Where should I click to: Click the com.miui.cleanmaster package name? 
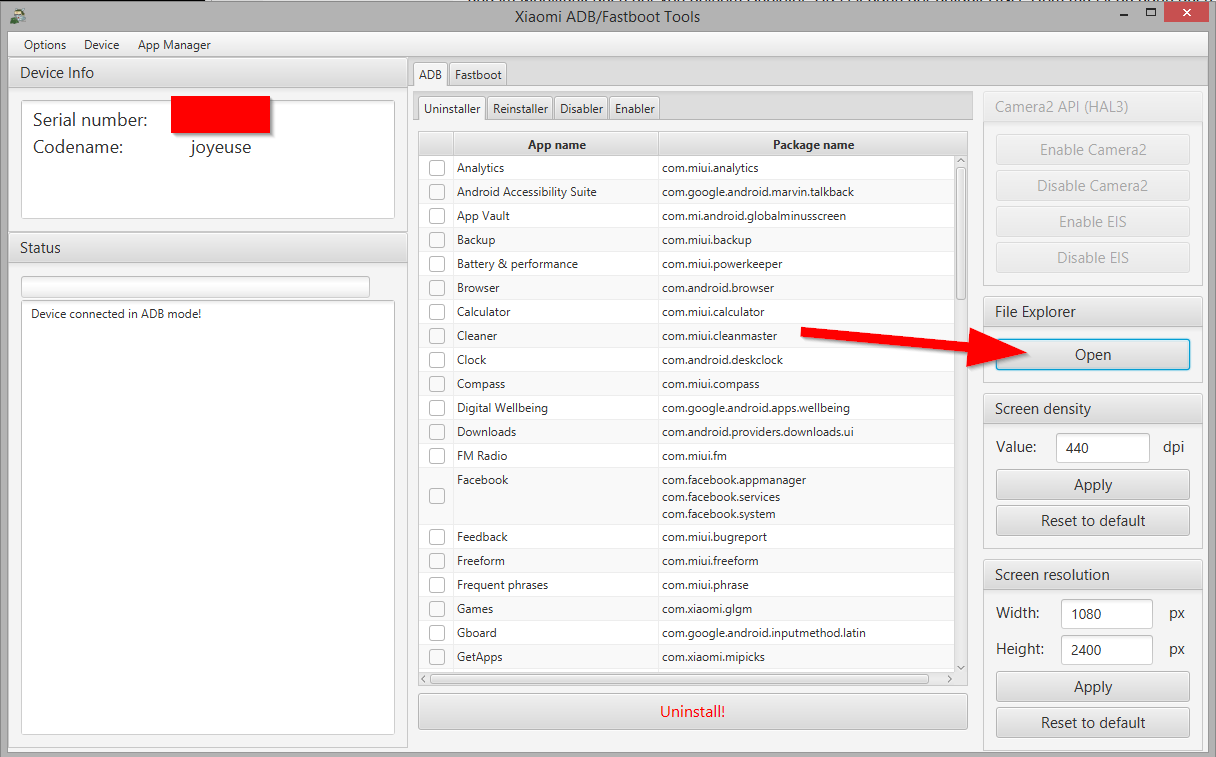pyautogui.click(x=719, y=336)
